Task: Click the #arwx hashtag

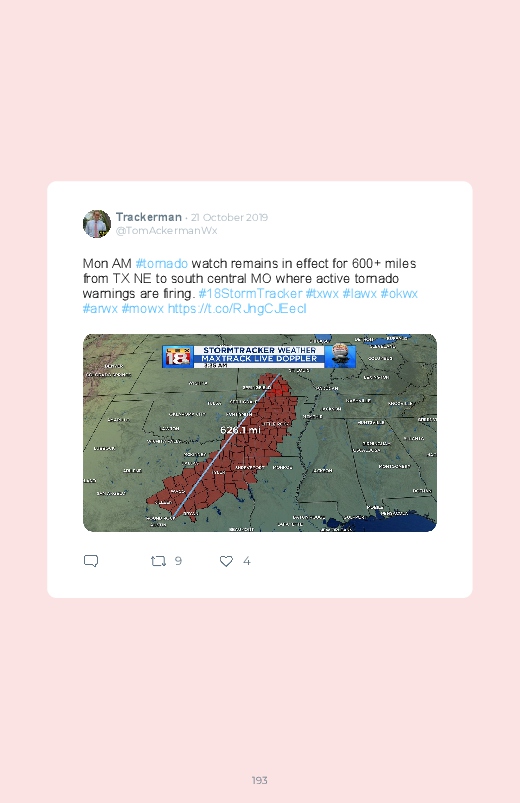Action: pyautogui.click(x=100, y=309)
